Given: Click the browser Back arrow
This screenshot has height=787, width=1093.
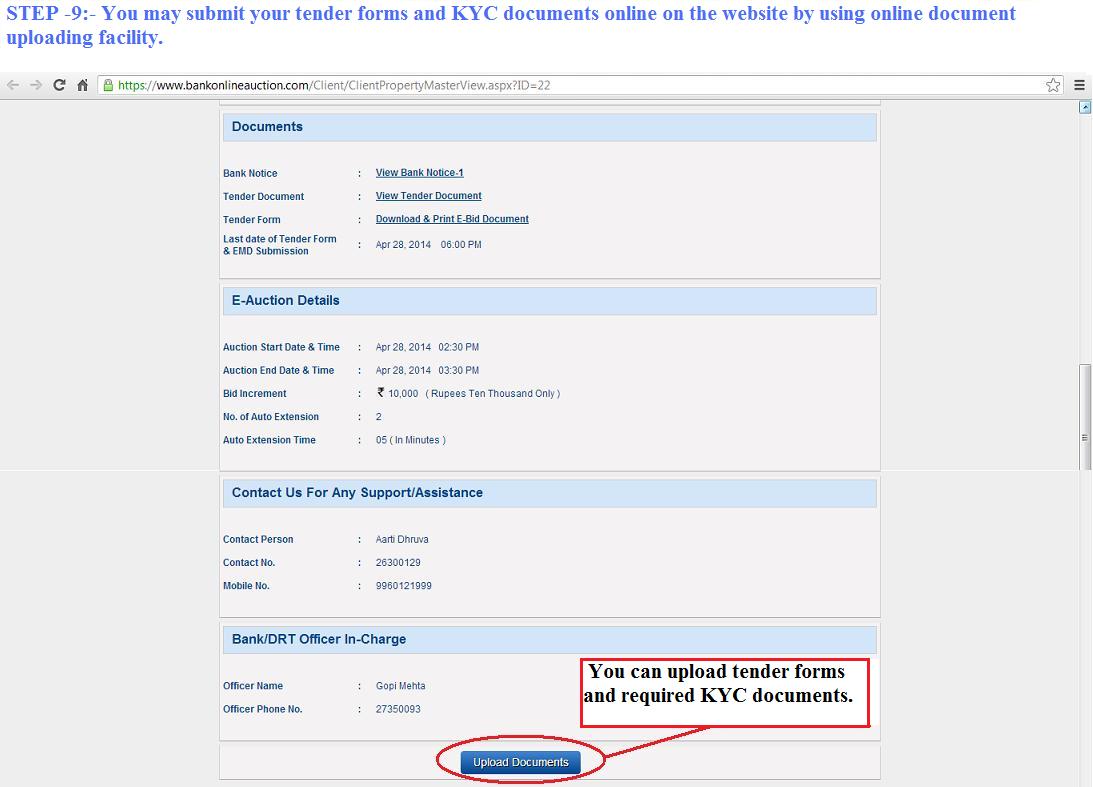Looking at the screenshot, I should [x=13, y=85].
